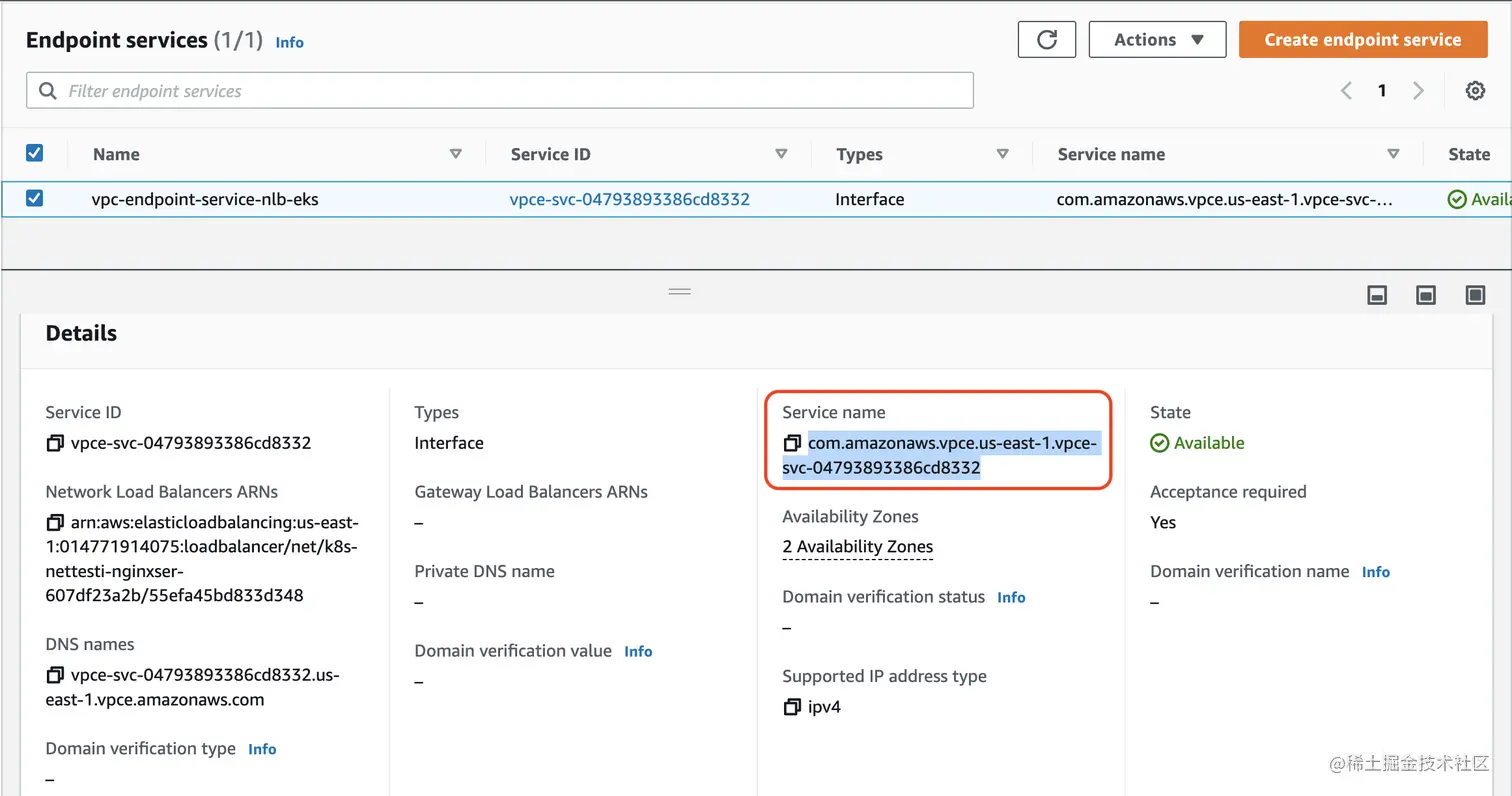Image resolution: width=1512 pixels, height=796 pixels.
Task: Open Info link next to Endpoint services heading
Action: (x=289, y=42)
